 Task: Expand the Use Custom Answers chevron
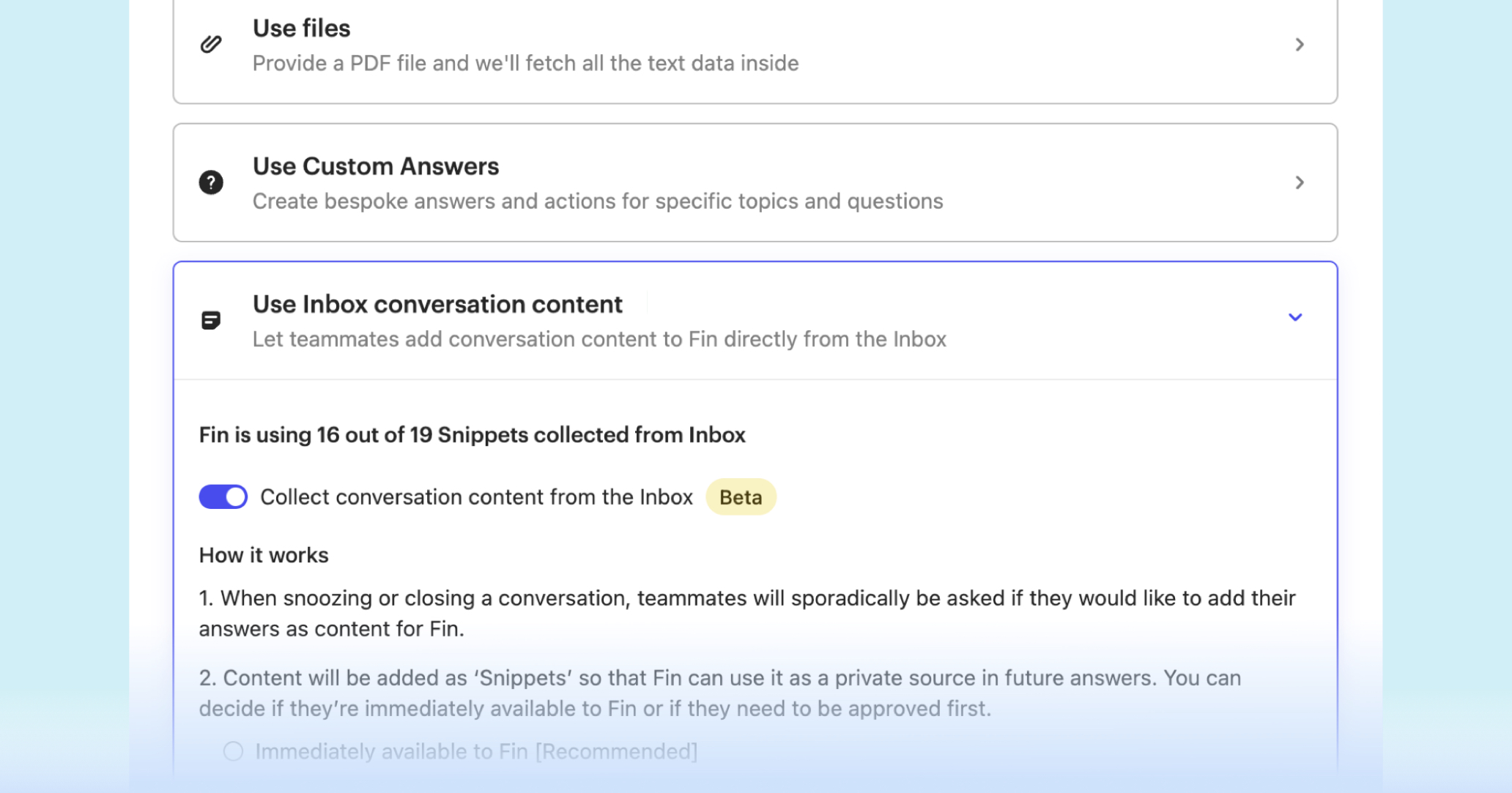pos(1299,182)
